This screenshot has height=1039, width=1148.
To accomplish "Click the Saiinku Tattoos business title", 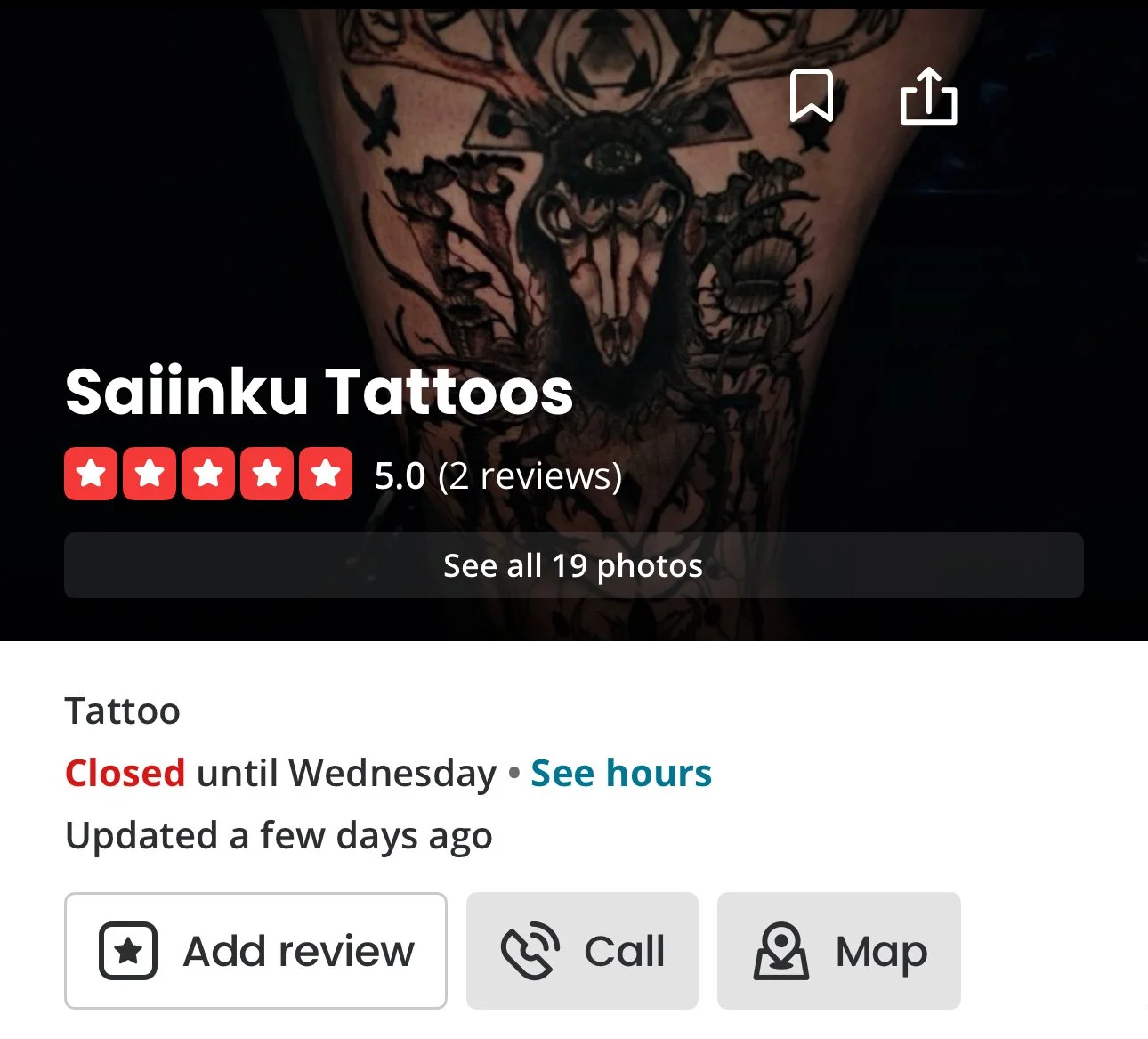I will [x=319, y=392].
